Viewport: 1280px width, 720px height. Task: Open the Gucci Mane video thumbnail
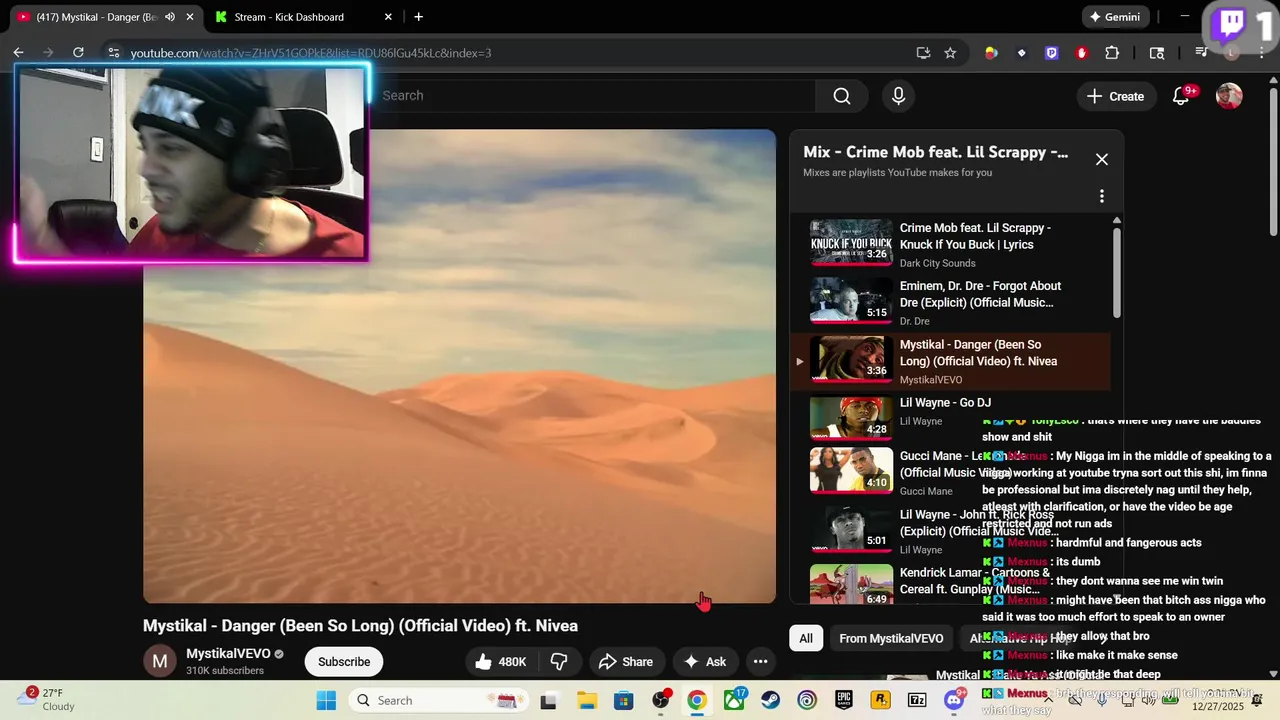pos(851,470)
